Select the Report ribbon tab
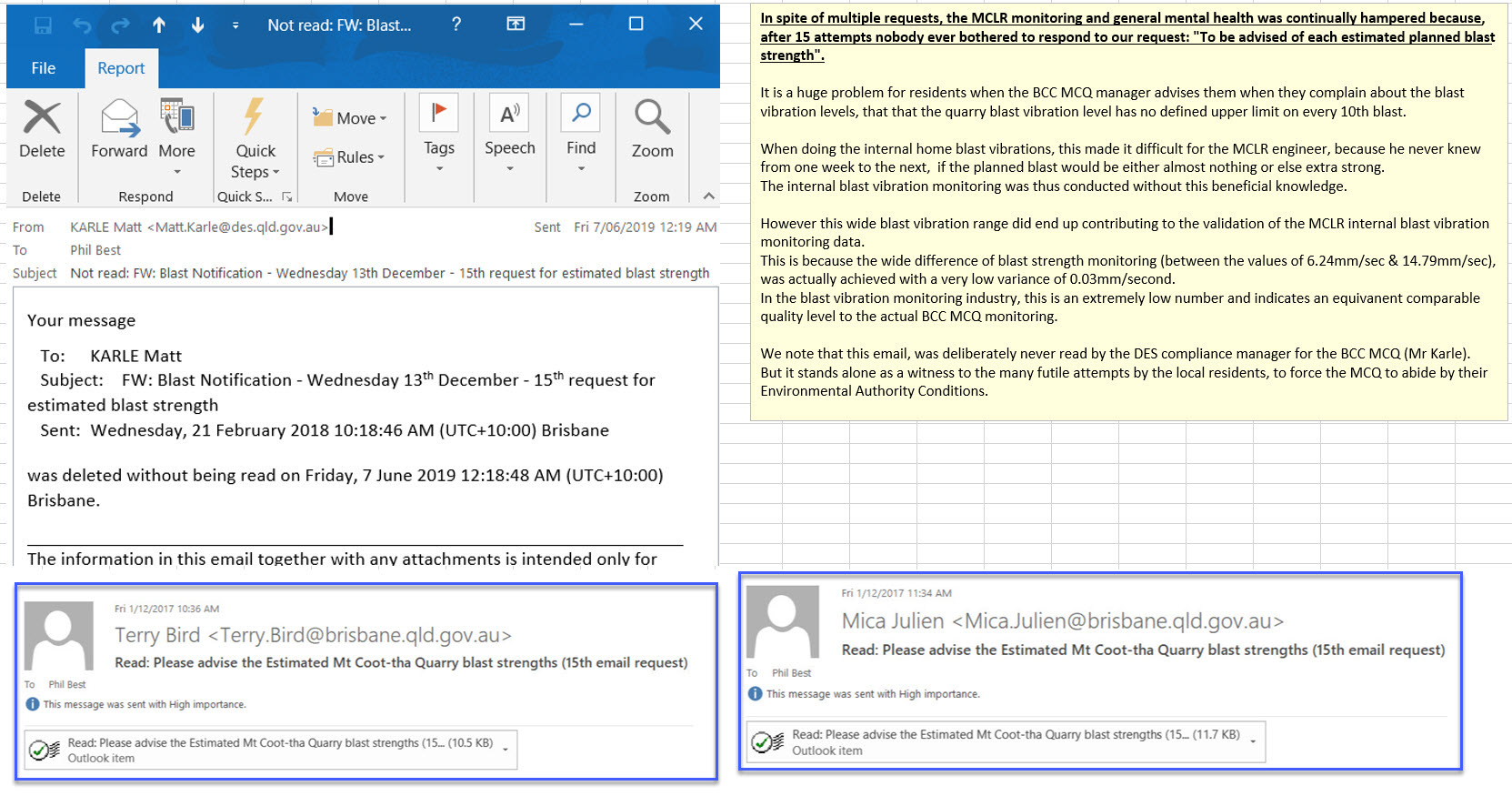The height and width of the screenshot is (796, 1512). point(121,68)
